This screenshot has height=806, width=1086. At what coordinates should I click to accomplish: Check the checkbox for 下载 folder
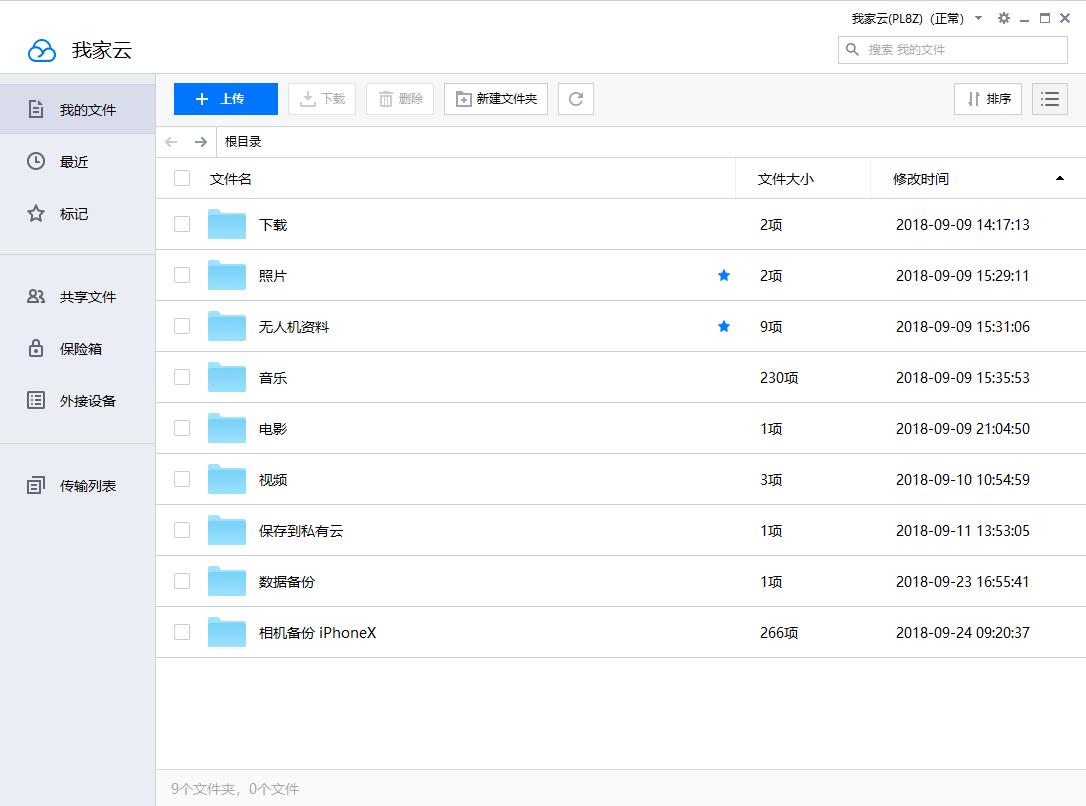[181, 224]
